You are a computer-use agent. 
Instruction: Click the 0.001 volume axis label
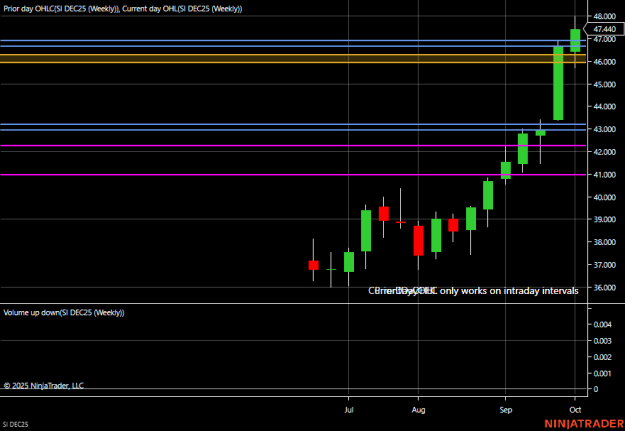pyautogui.click(x=602, y=374)
